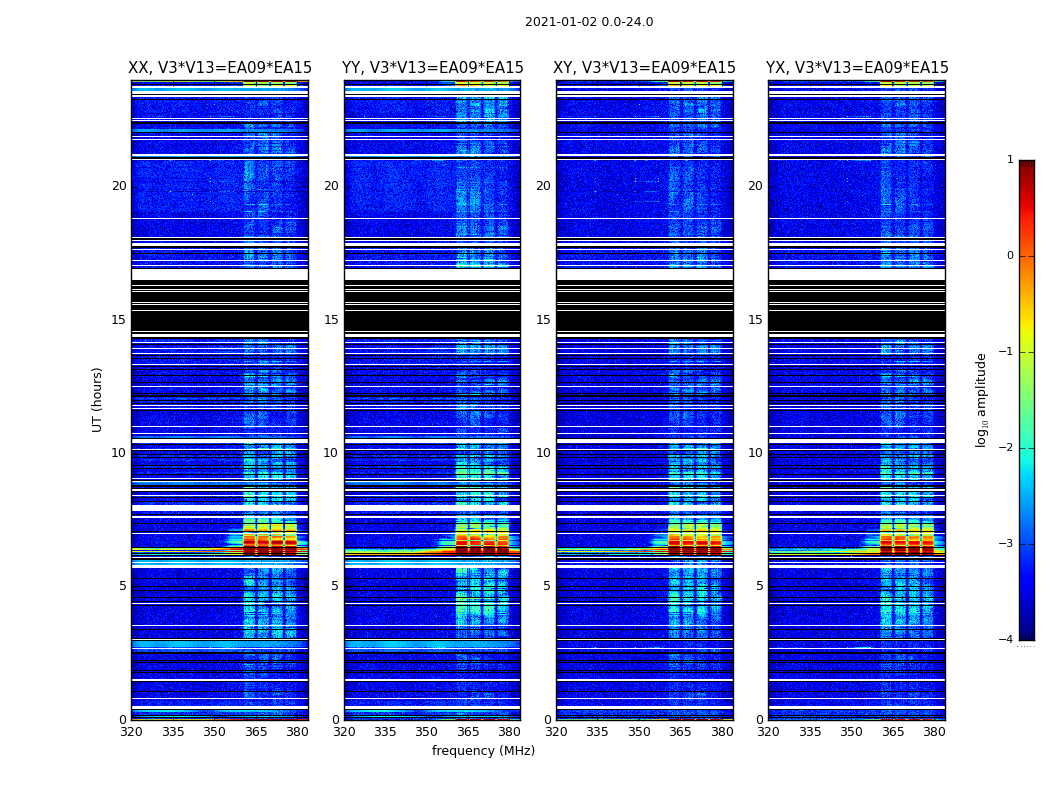Select the XX panel title text
Screen dimensions: 1050x800
coord(220,68)
